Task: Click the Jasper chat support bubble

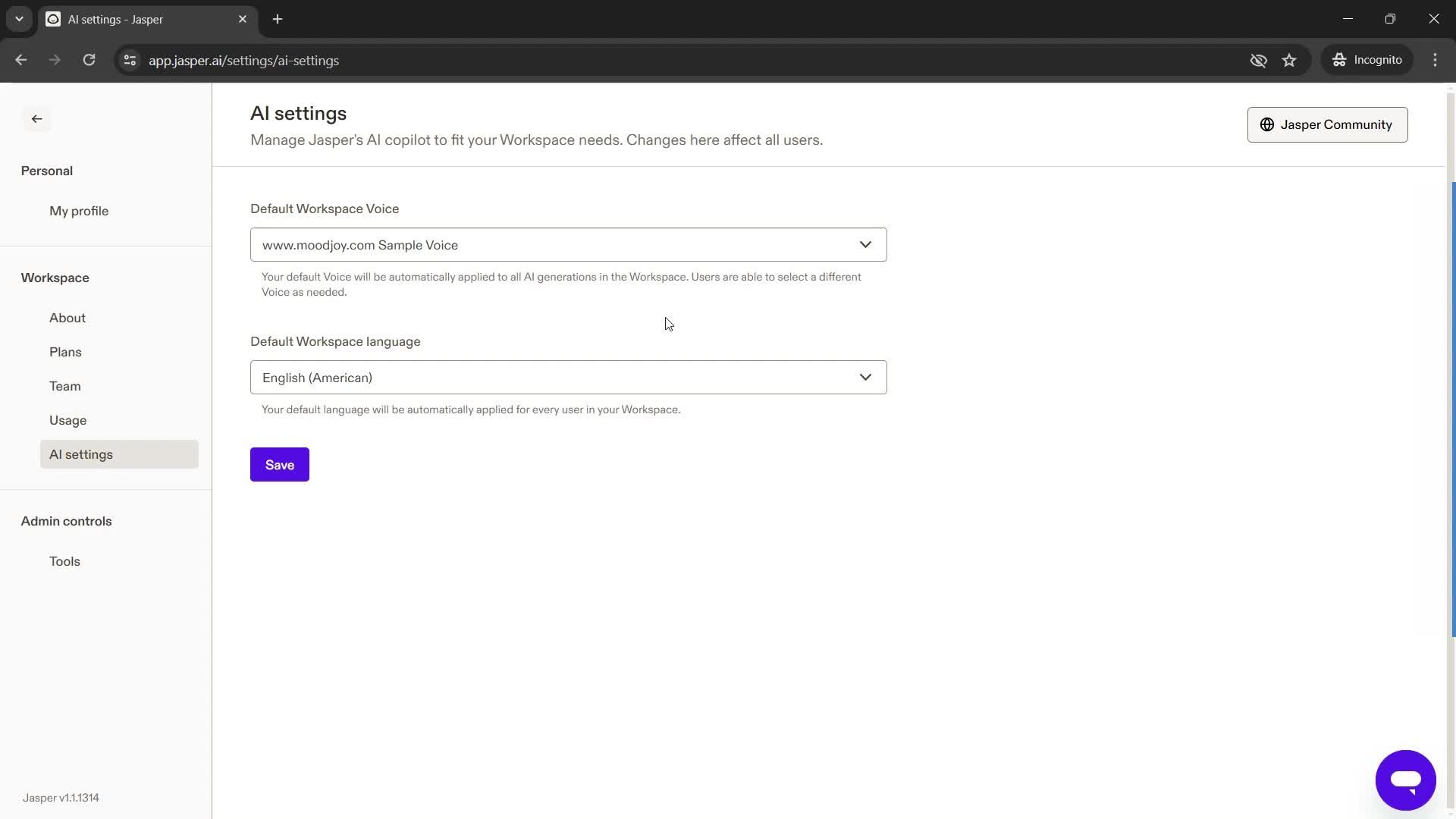Action: pyautogui.click(x=1406, y=780)
